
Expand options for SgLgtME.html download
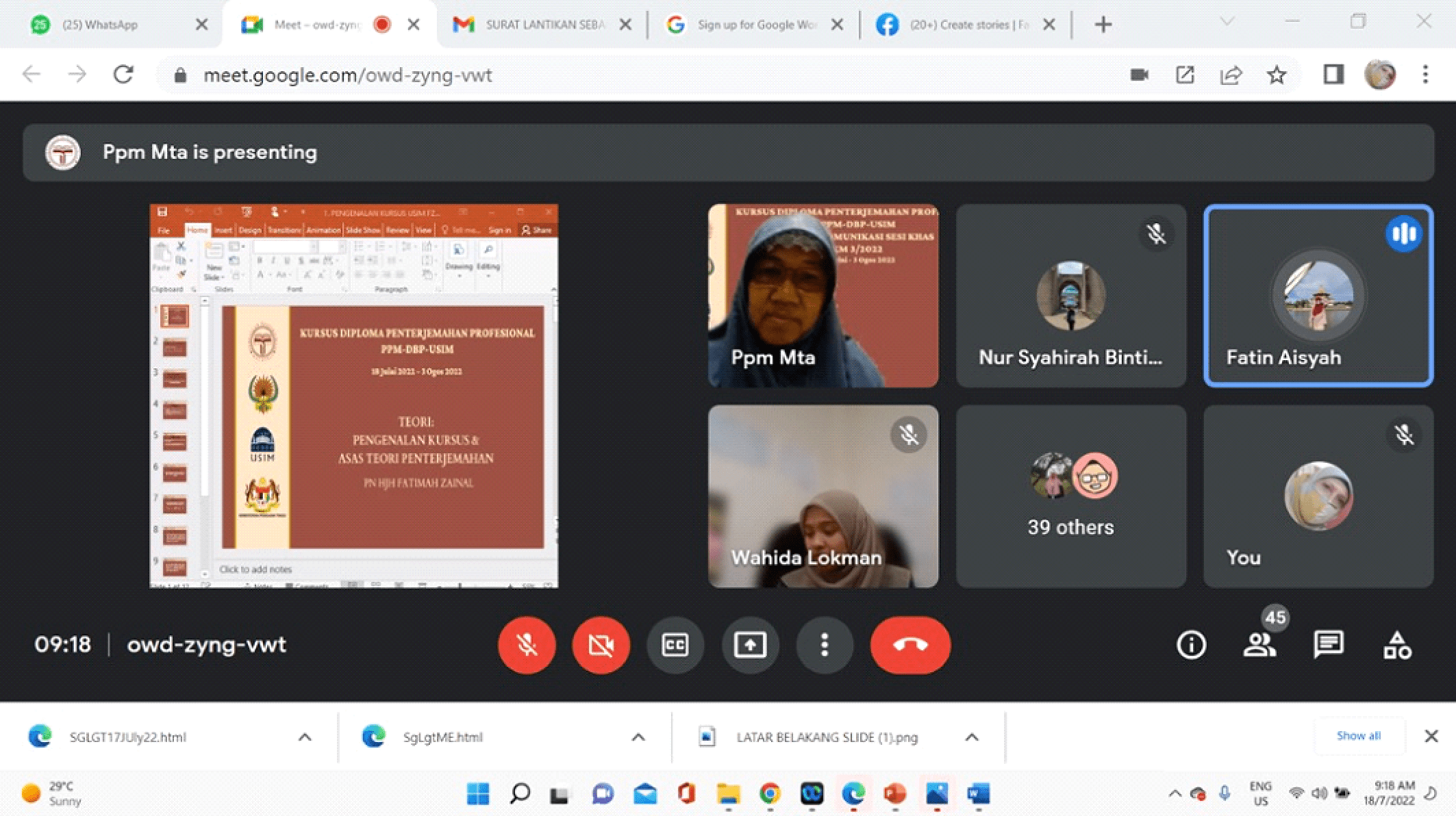pyautogui.click(x=638, y=737)
